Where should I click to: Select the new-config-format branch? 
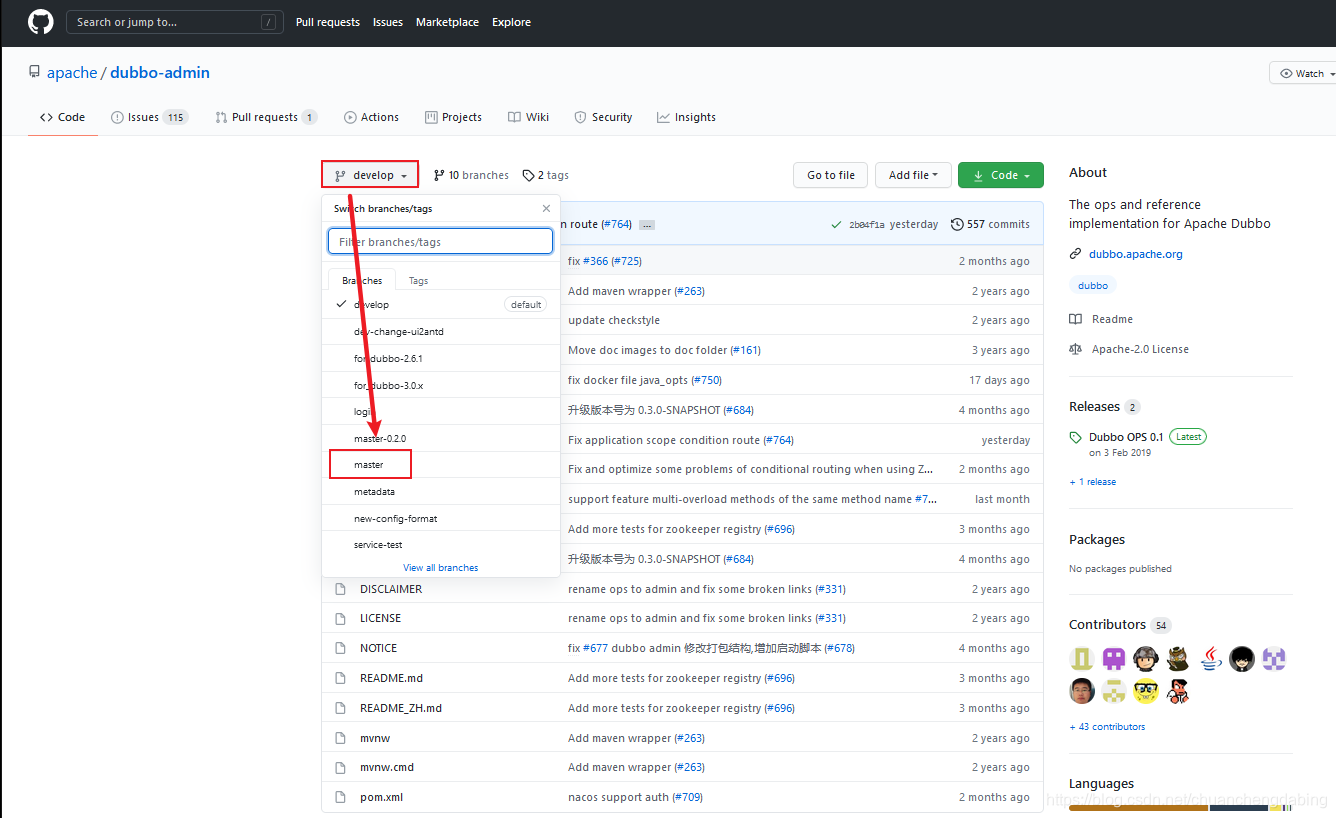(441, 518)
